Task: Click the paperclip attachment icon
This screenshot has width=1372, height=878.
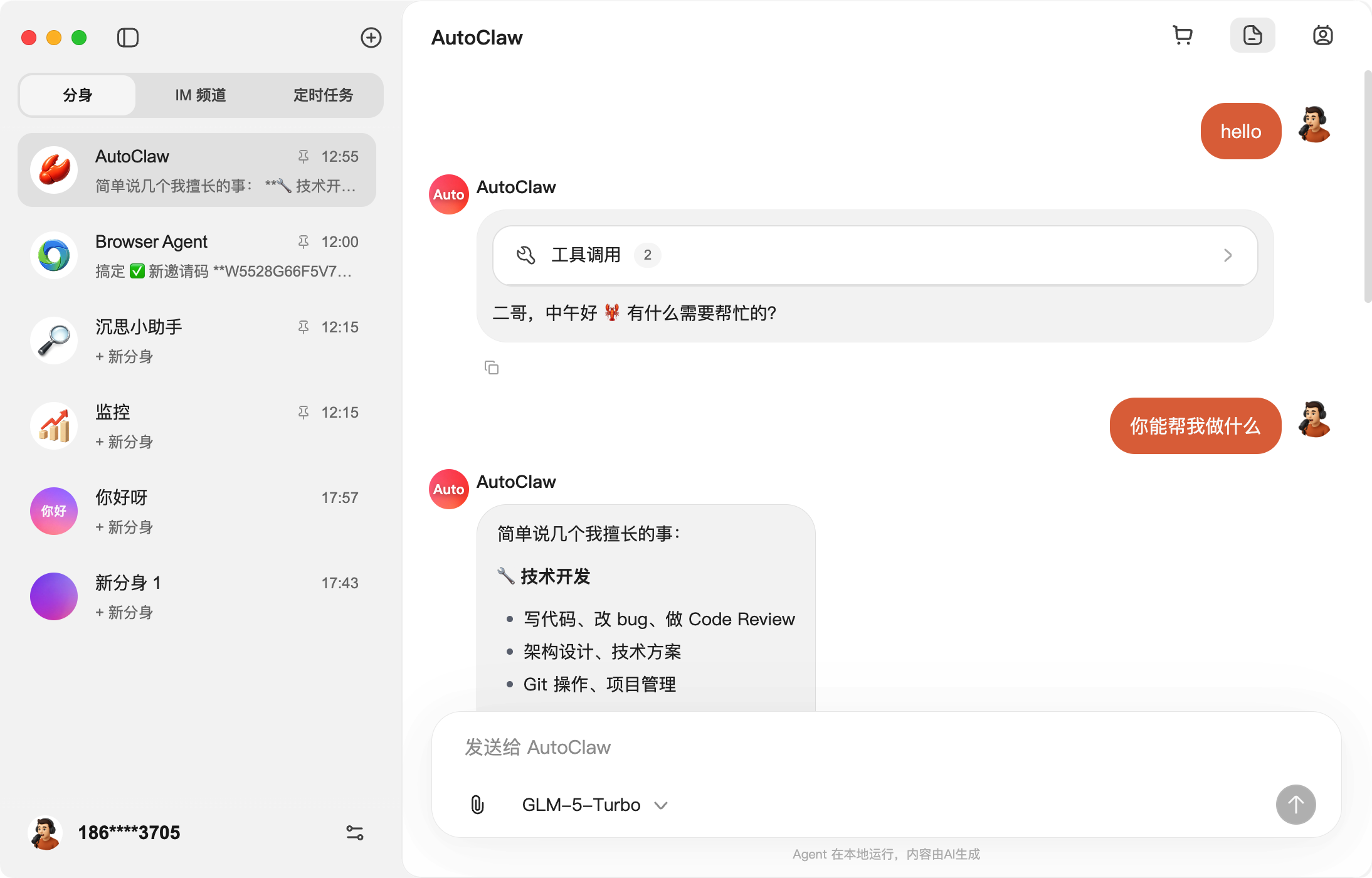Action: point(477,805)
